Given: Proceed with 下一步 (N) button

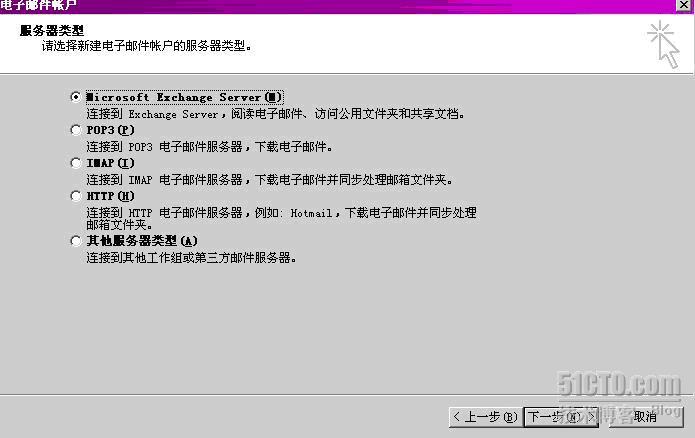Looking at the screenshot, I should coord(561,417).
